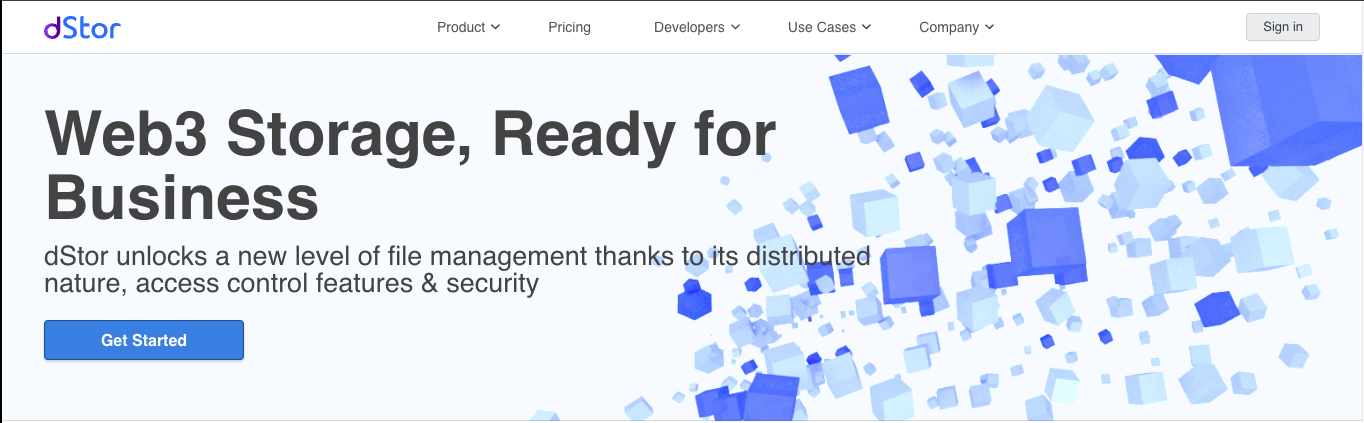Expand the Developers dropdown arrow
The height and width of the screenshot is (423, 1364).
pos(736,27)
